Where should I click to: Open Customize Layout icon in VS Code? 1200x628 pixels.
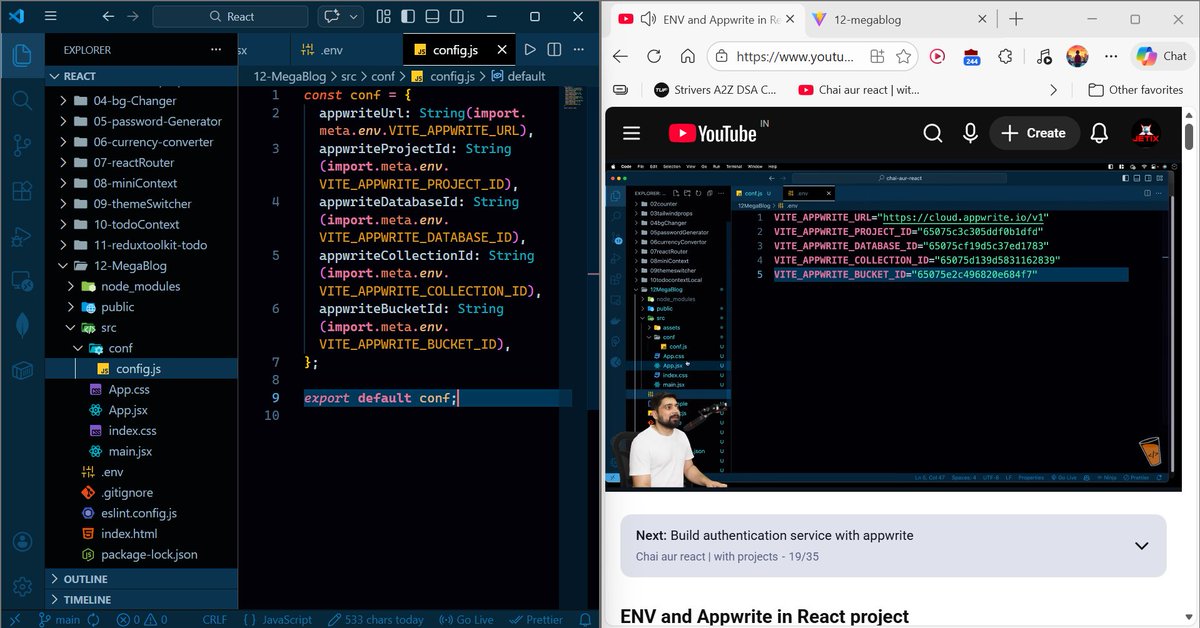tap(384, 17)
